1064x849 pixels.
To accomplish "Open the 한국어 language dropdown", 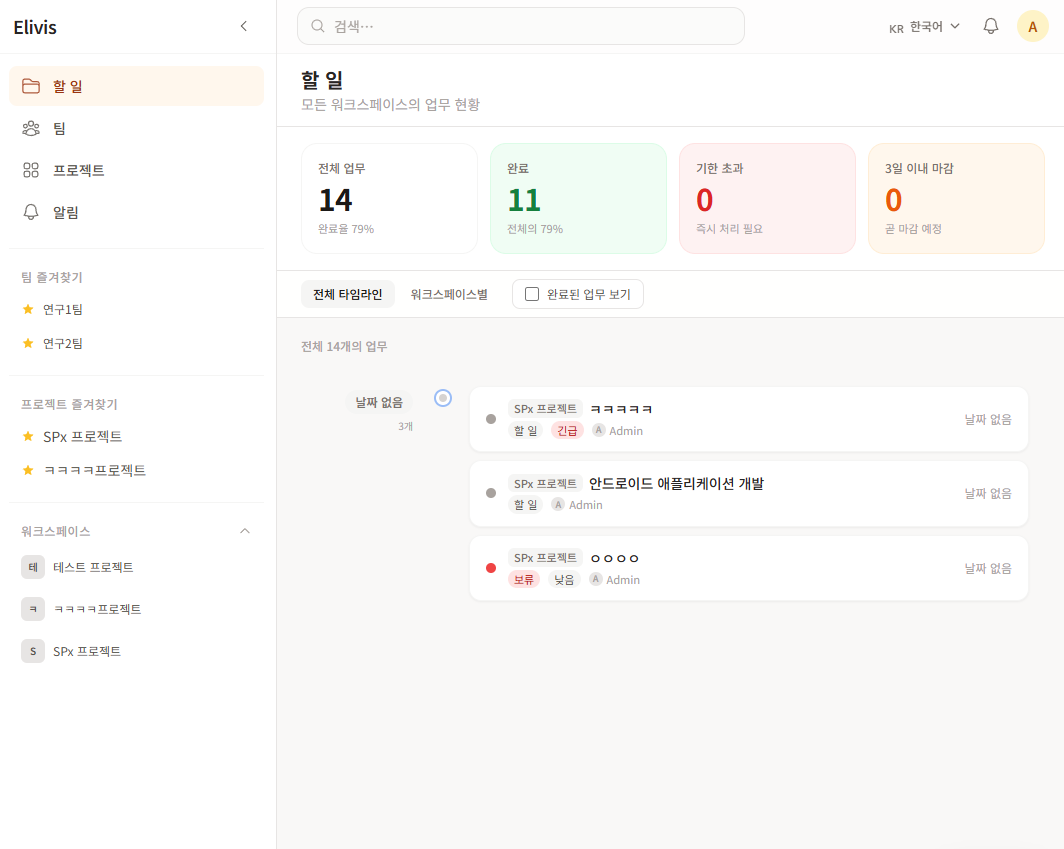I will tap(924, 27).
